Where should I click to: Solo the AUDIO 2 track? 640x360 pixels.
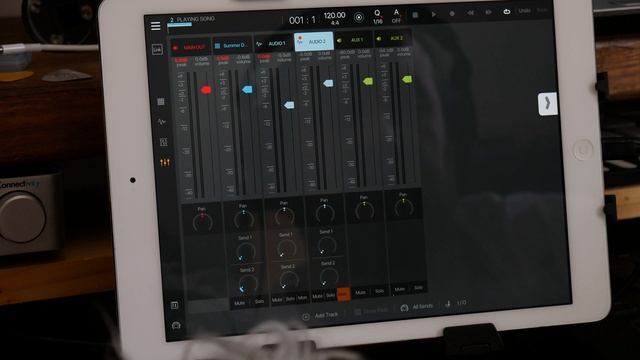tap(330, 295)
